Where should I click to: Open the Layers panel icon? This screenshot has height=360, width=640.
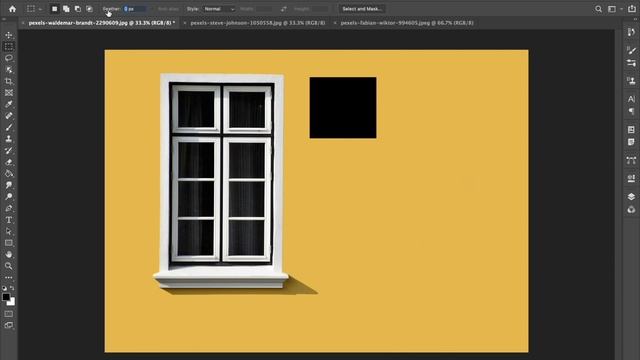(631, 197)
